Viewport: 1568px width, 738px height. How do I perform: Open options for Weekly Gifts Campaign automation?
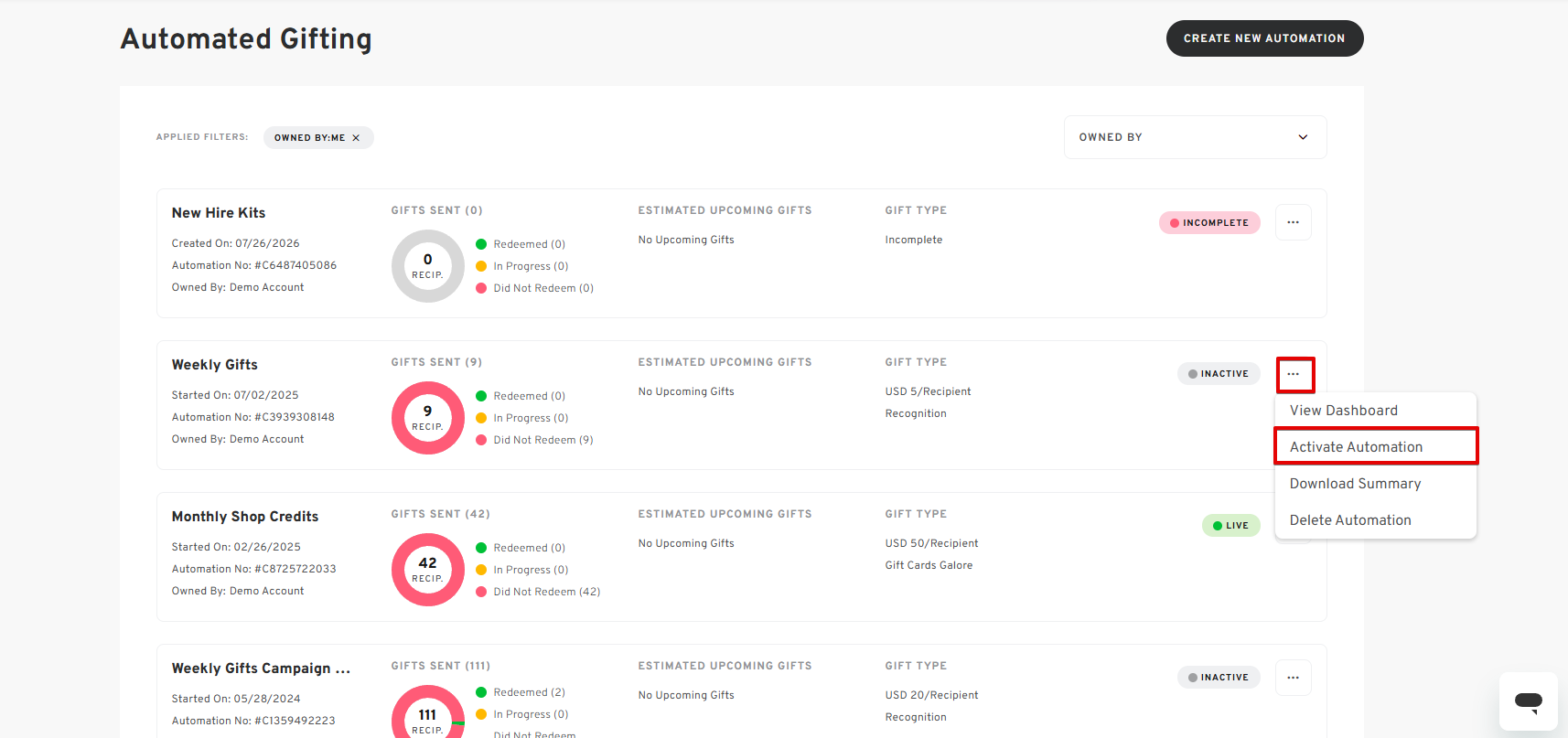[x=1293, y=678]
